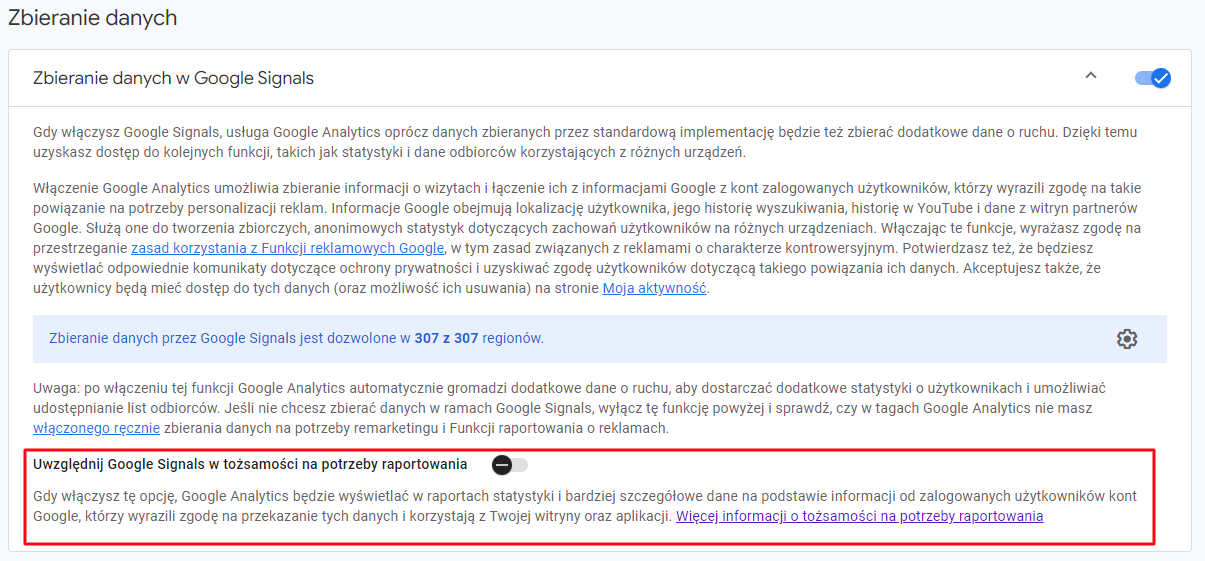Open regions settings gear icon
The width and height of the screenshot is (1205, 561).
pos(1127,338)
